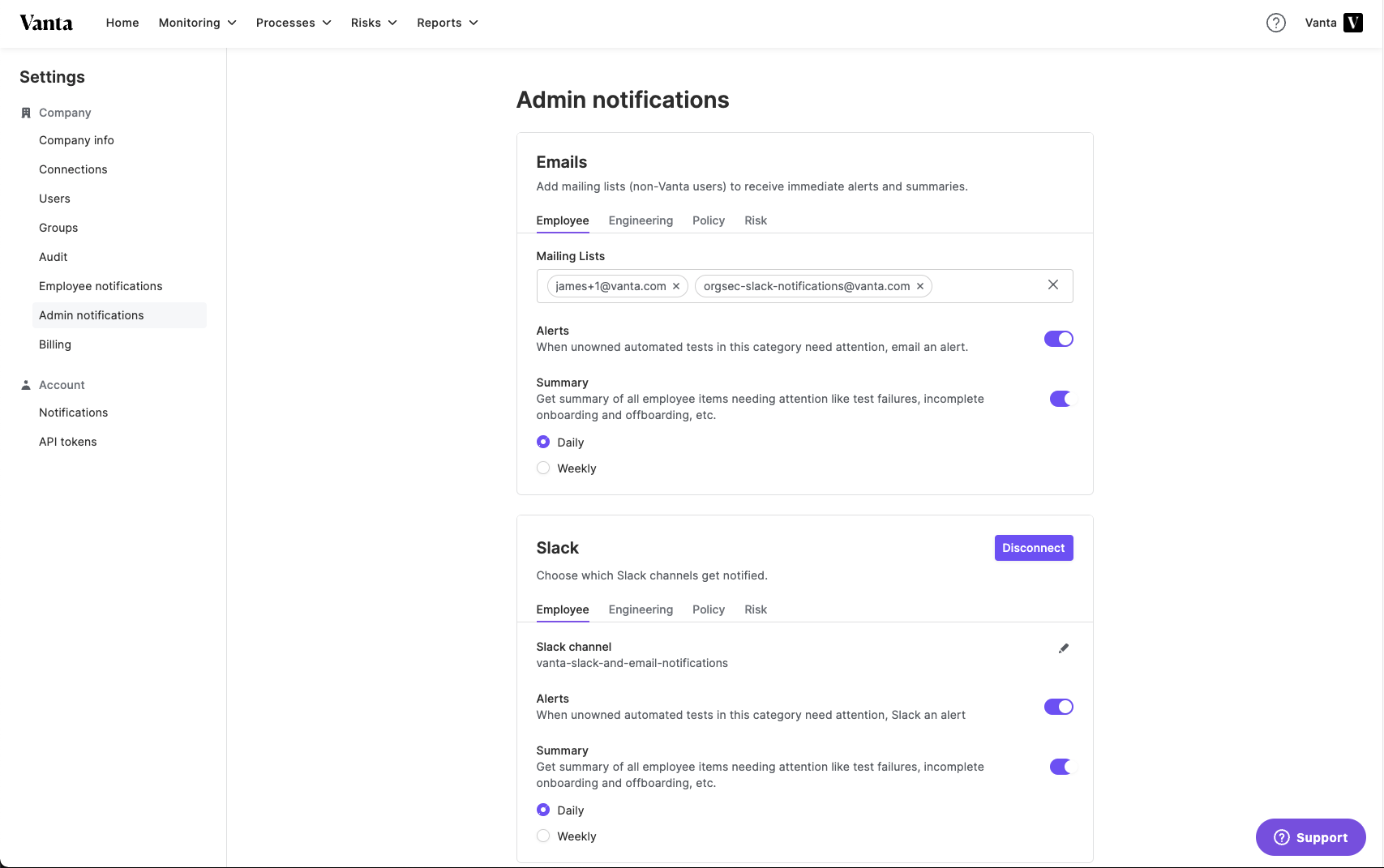The image size is (1384, 868).
Task: Select Daily for Slack summary
Action: point(543,810)
